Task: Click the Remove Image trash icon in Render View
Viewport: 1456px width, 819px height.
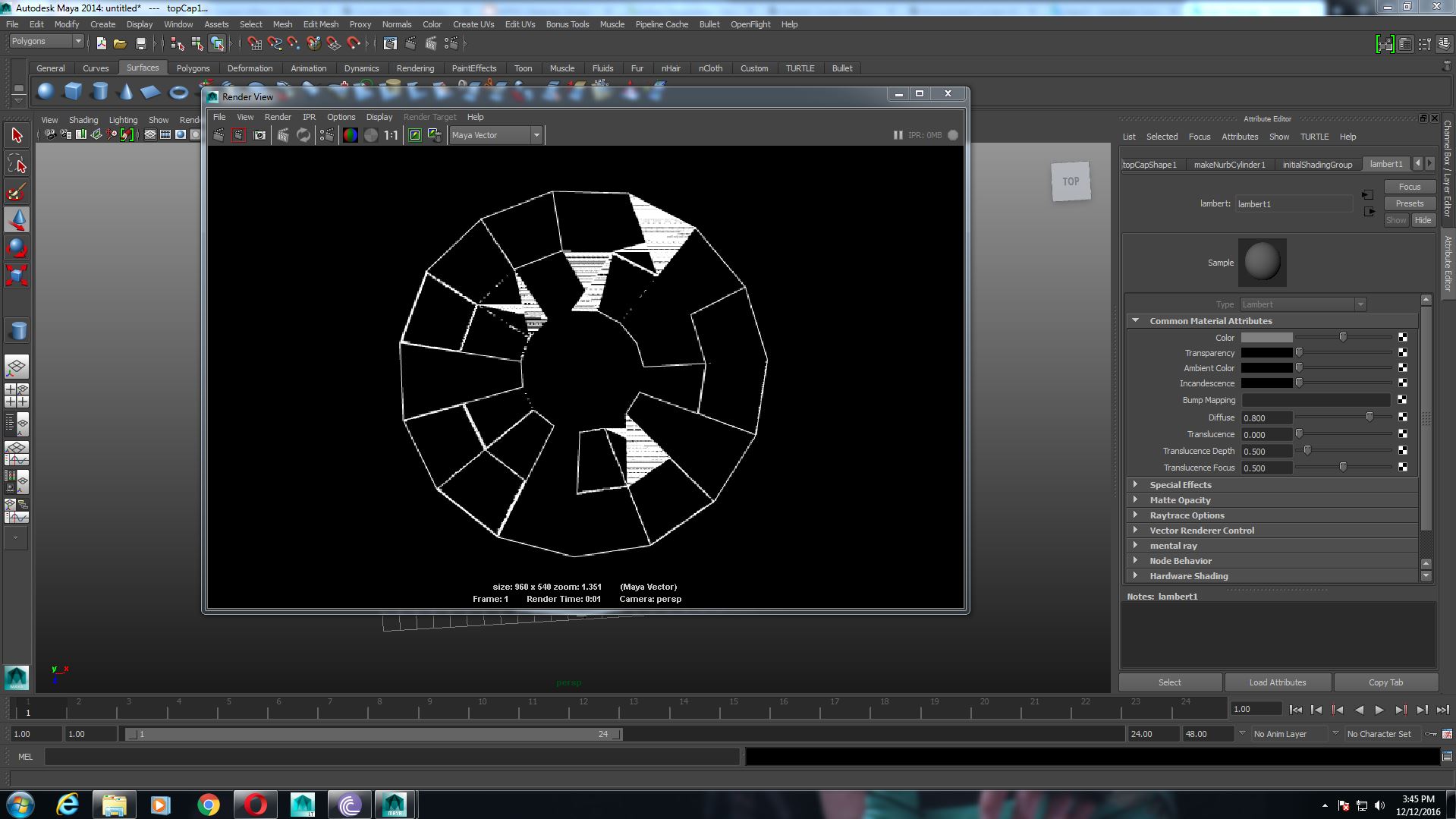Action: click(x=435, y=134)
